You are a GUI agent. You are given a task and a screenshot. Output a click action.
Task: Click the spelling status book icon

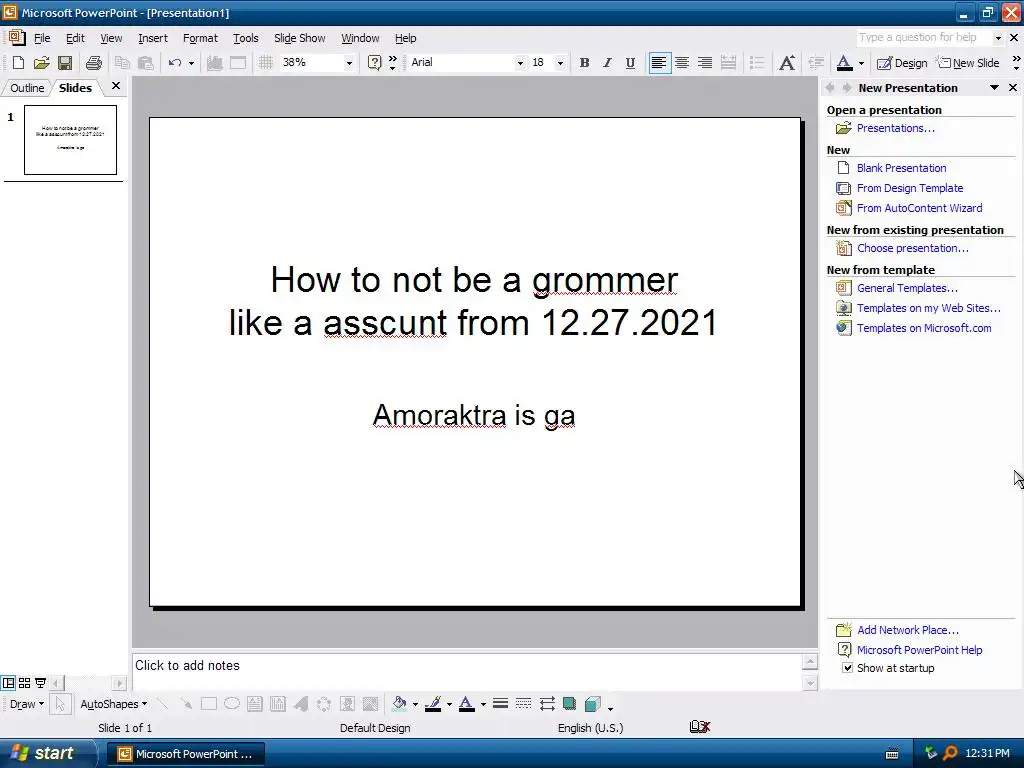pos(699,727)
